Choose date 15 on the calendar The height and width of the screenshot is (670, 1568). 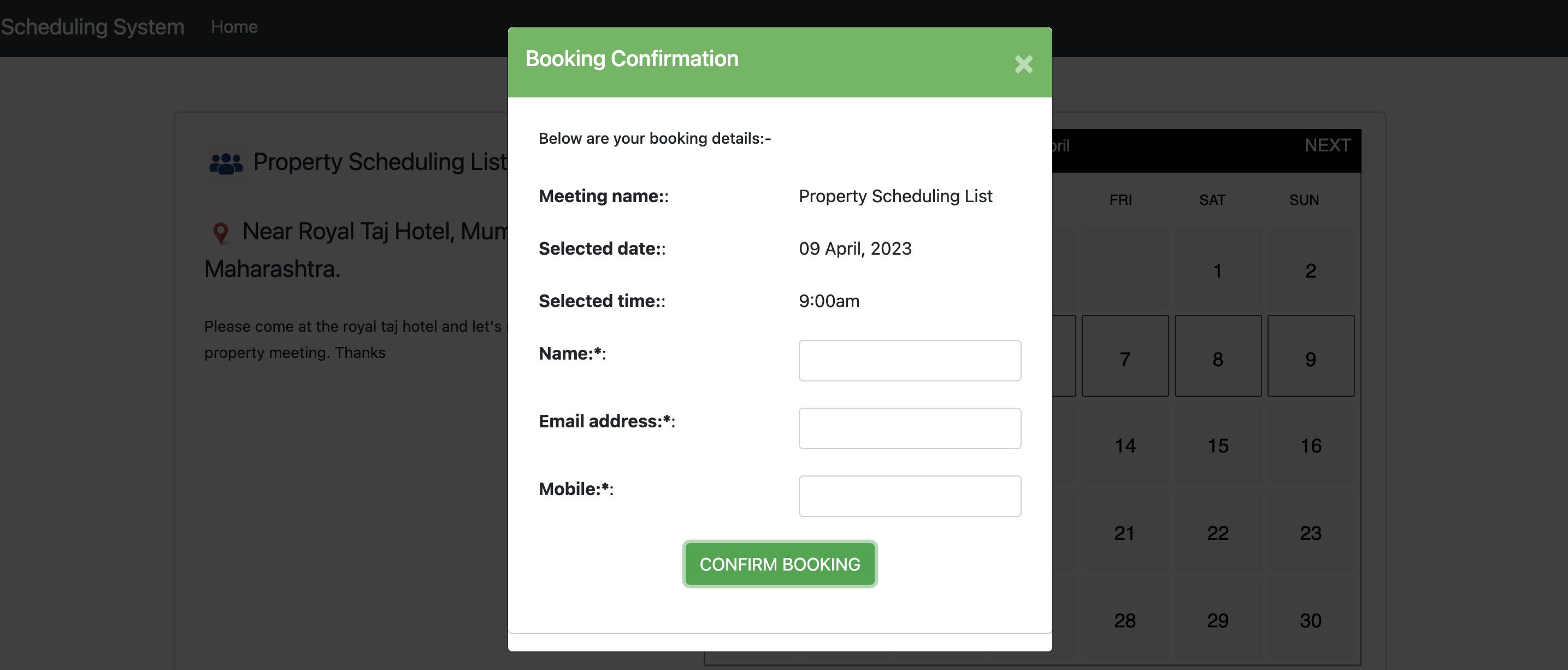click(1217, 446)
